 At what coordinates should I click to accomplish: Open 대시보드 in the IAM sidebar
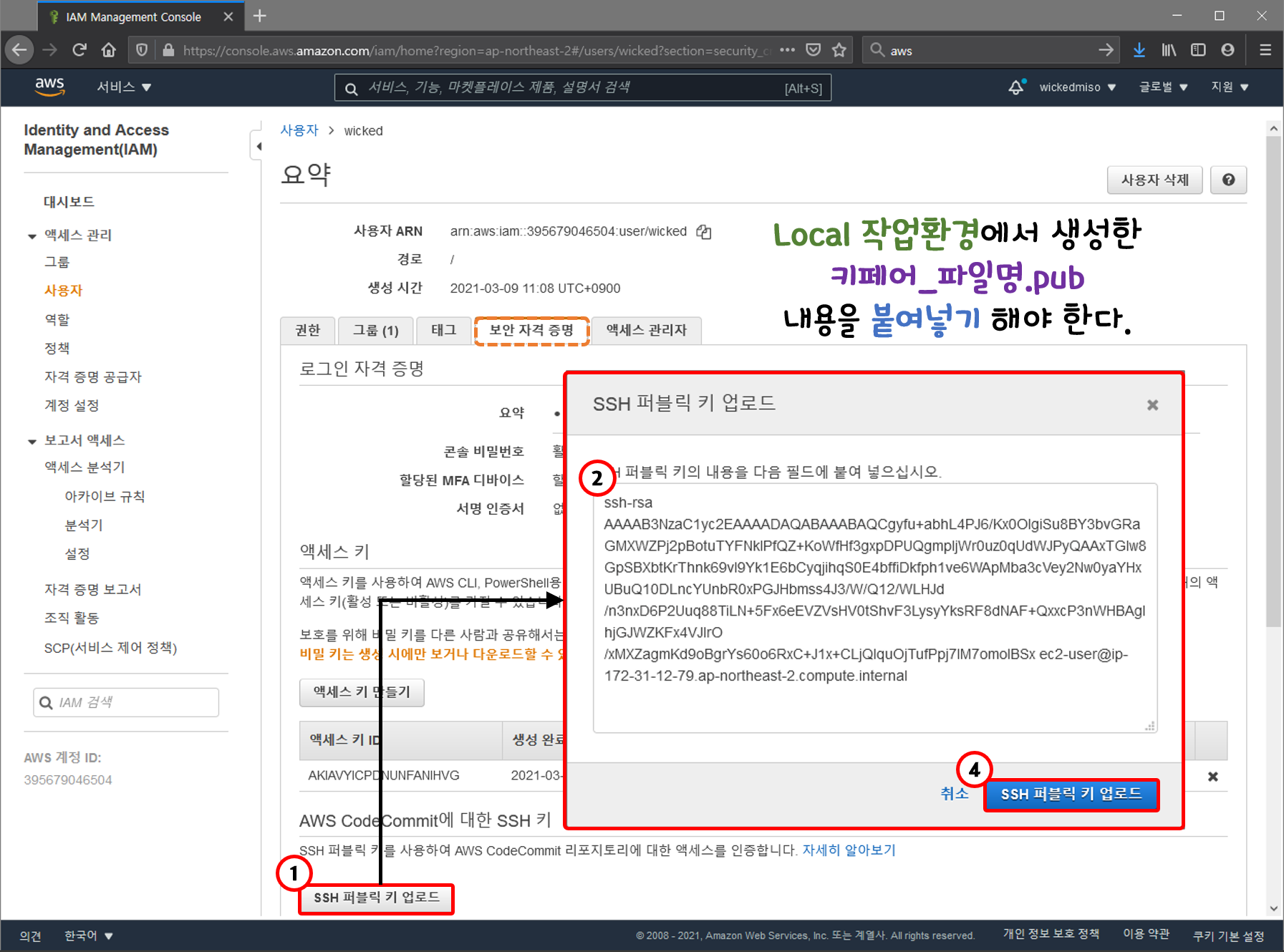point(69,202)
